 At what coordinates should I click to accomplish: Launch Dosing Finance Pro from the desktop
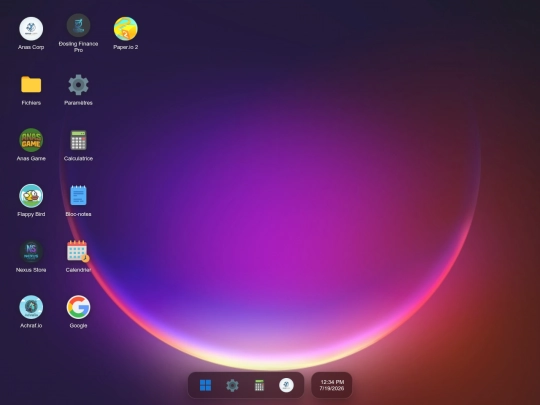point(78,25)
